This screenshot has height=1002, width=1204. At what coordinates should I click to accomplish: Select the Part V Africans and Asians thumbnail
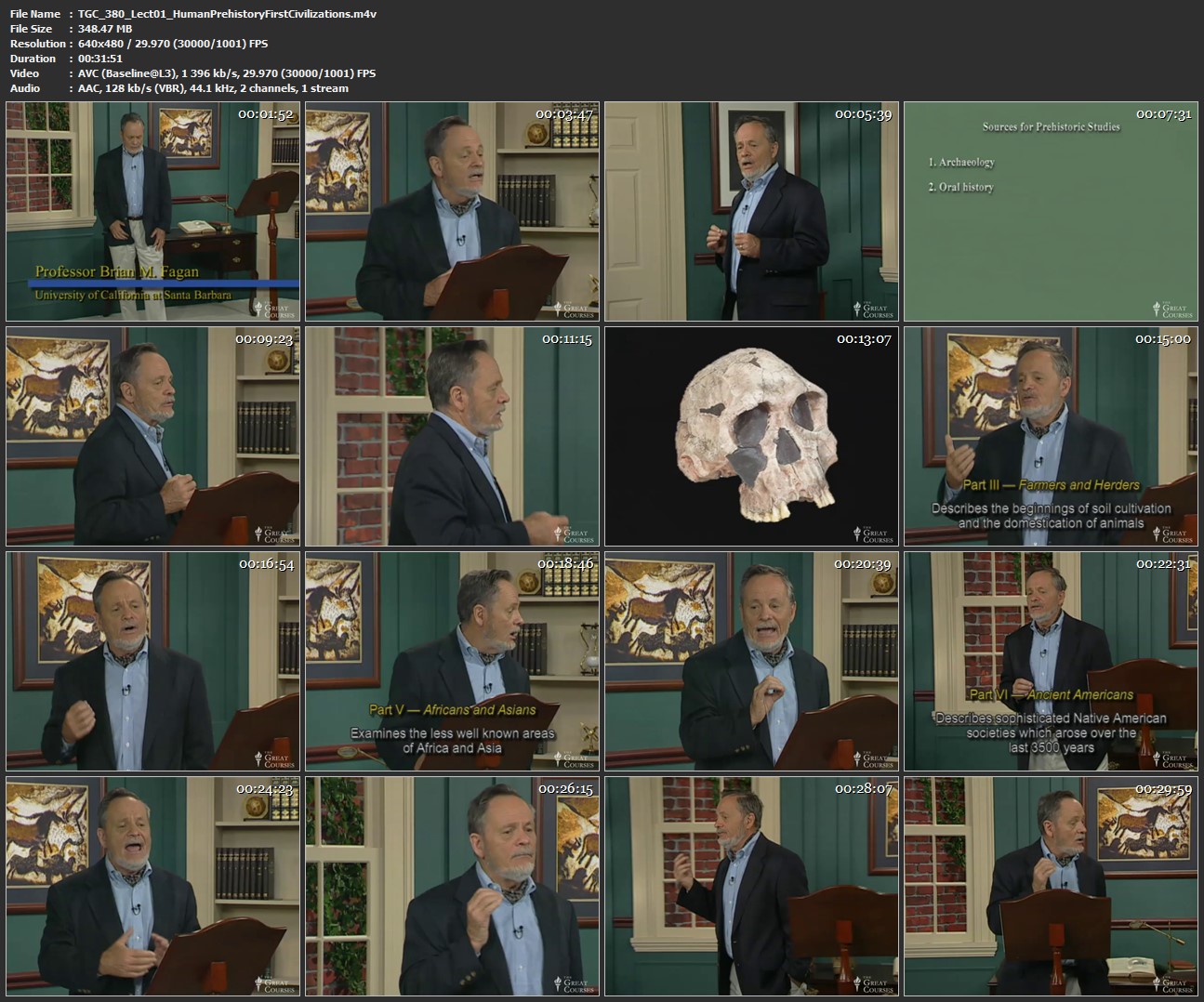[452, 661]
